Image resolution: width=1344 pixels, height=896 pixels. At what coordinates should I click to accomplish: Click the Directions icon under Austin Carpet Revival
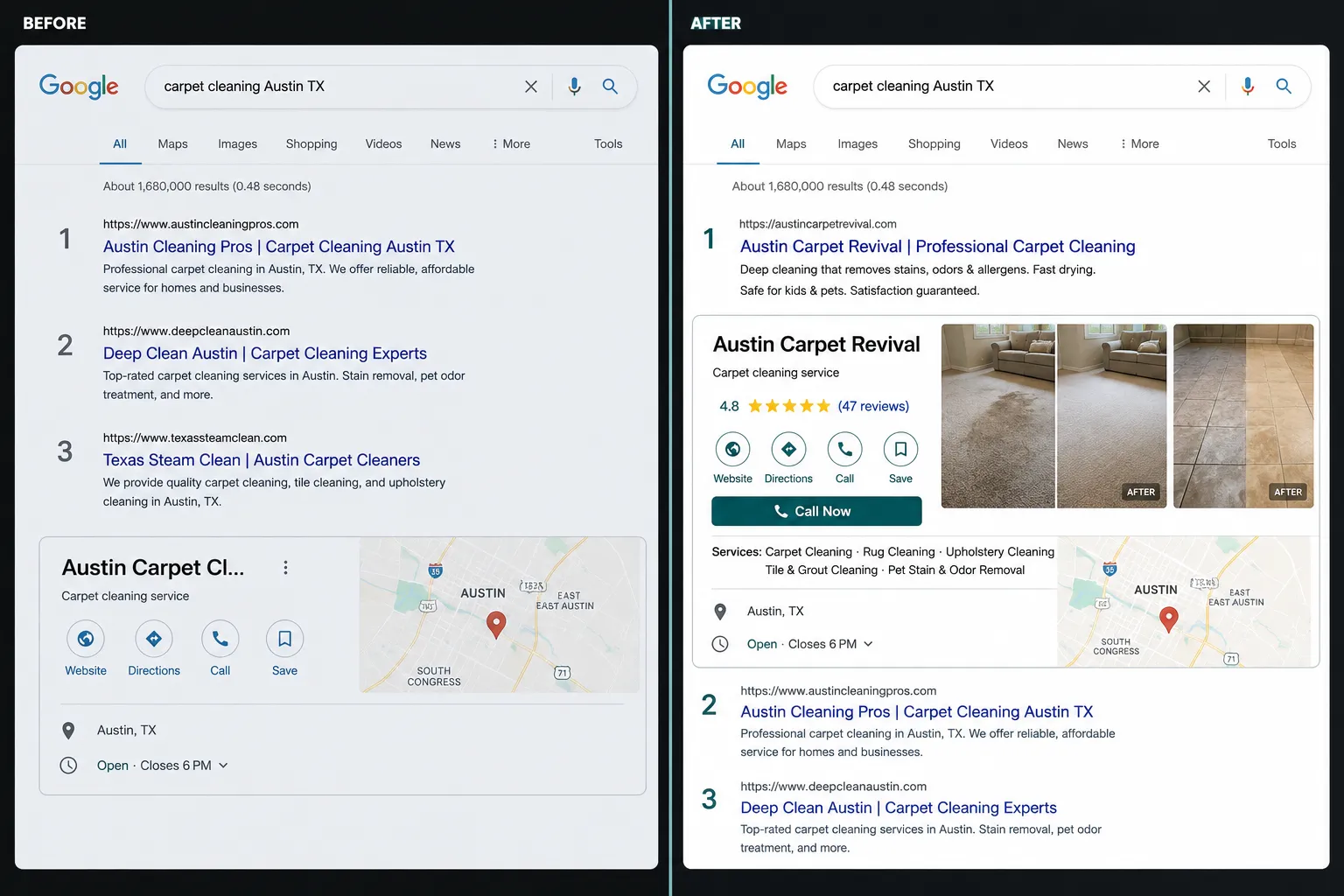point(788,449)
